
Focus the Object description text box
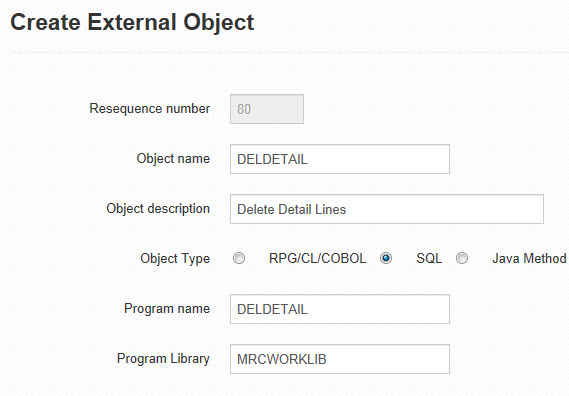point(387,209)
